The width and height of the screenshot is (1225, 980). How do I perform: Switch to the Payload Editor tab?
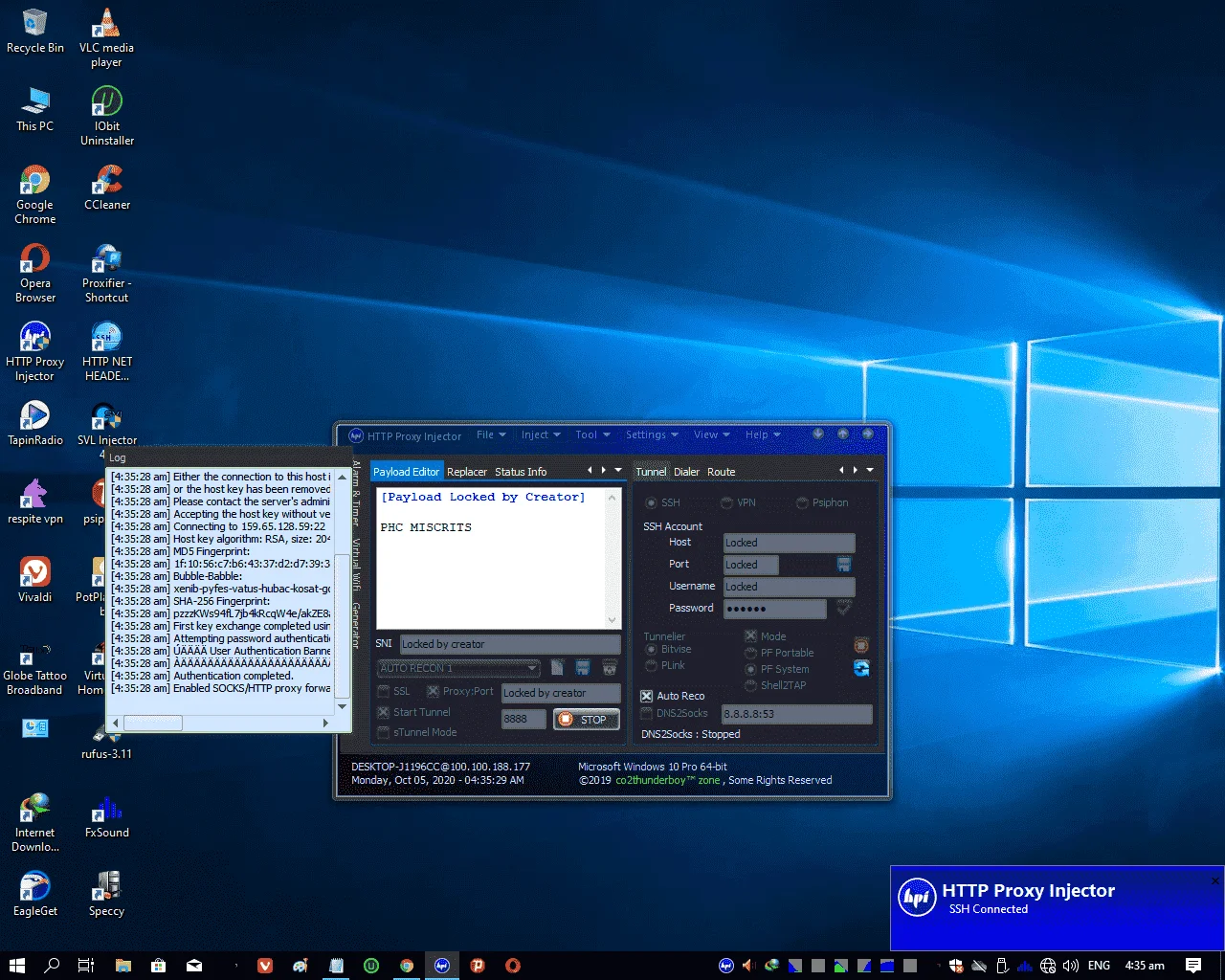(406, 472)
